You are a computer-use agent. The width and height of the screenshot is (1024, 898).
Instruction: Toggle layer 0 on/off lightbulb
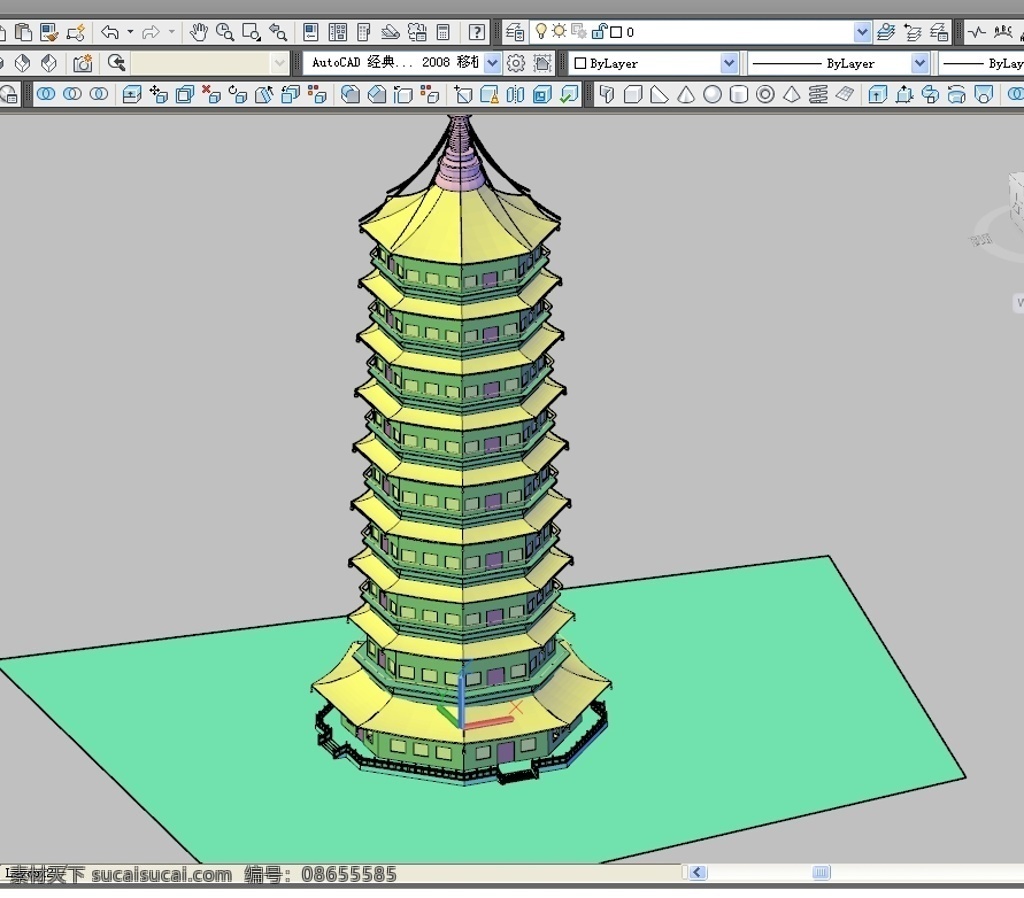pyautogui.click(x=541, y=31)
